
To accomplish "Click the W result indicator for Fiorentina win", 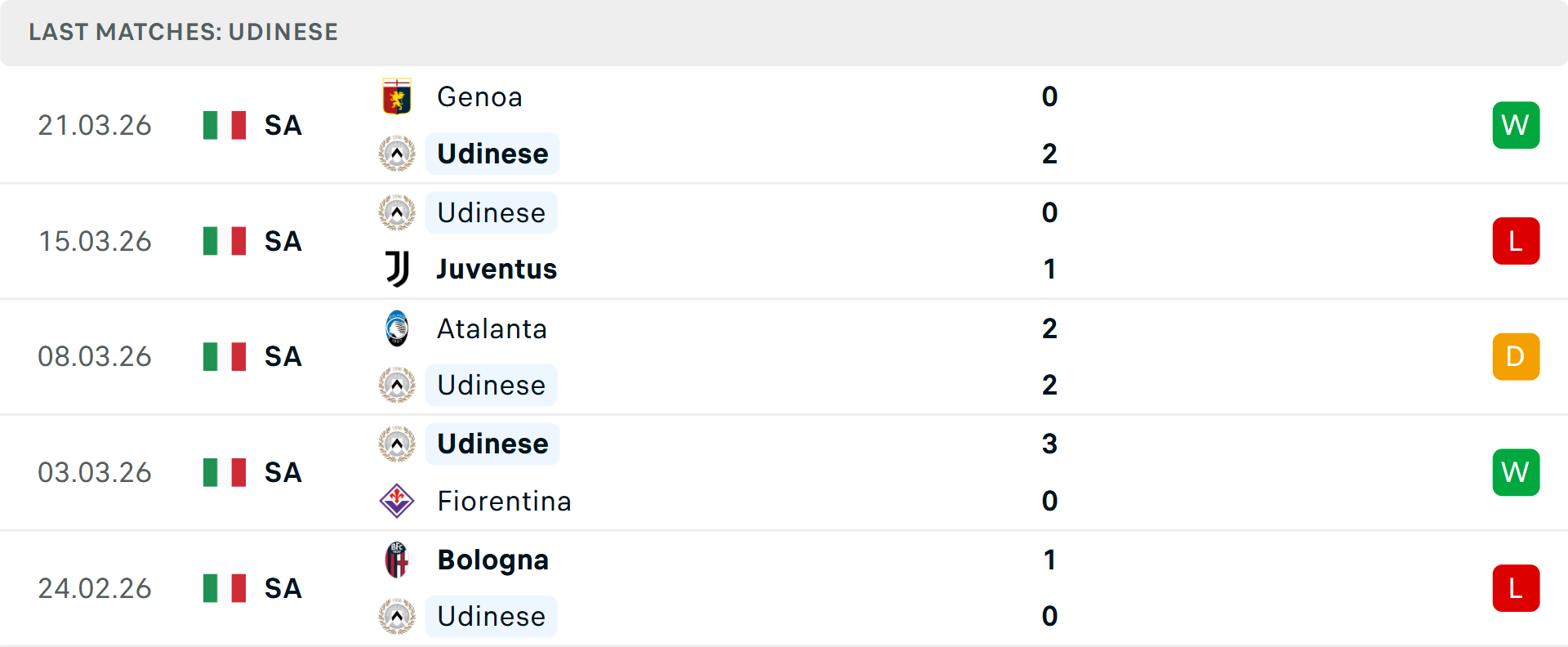I will pyautogui.click(x=1516, y=472).
